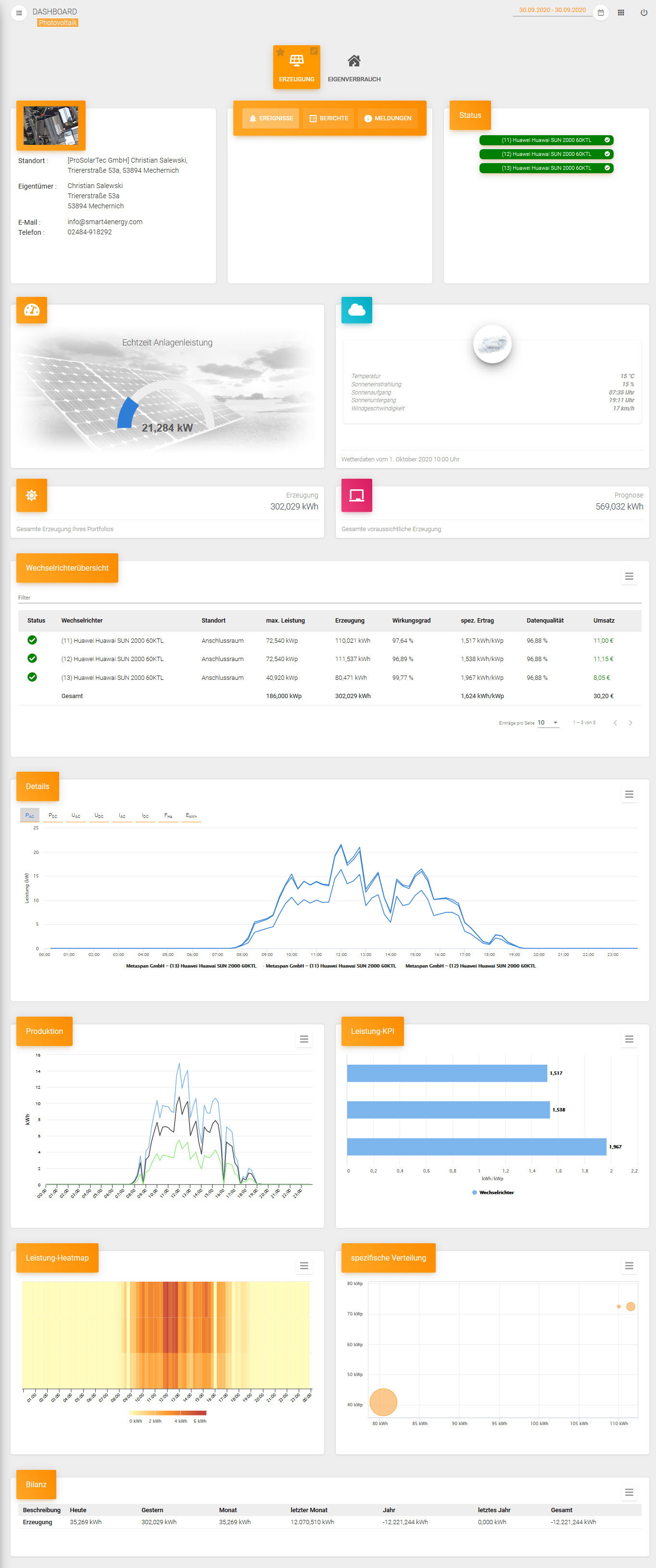Sort table by Umsatz column header
This screenshot has width=656, height=1568.
(604, 620)
